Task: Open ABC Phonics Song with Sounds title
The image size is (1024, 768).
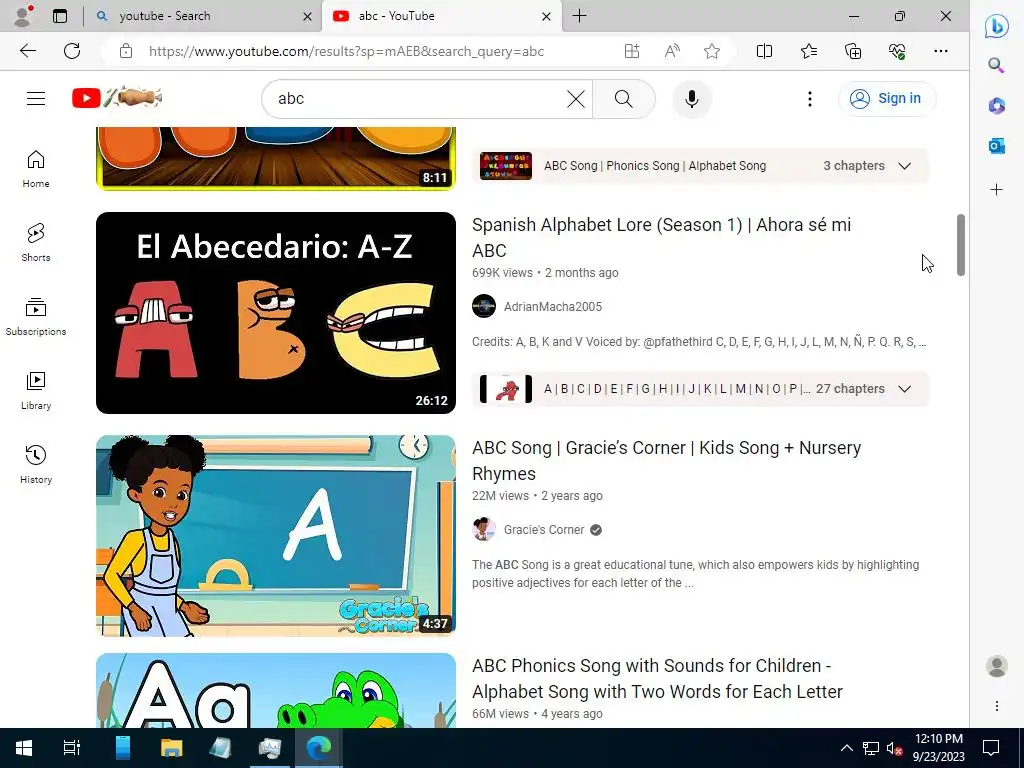Action: tap(657, 679)
